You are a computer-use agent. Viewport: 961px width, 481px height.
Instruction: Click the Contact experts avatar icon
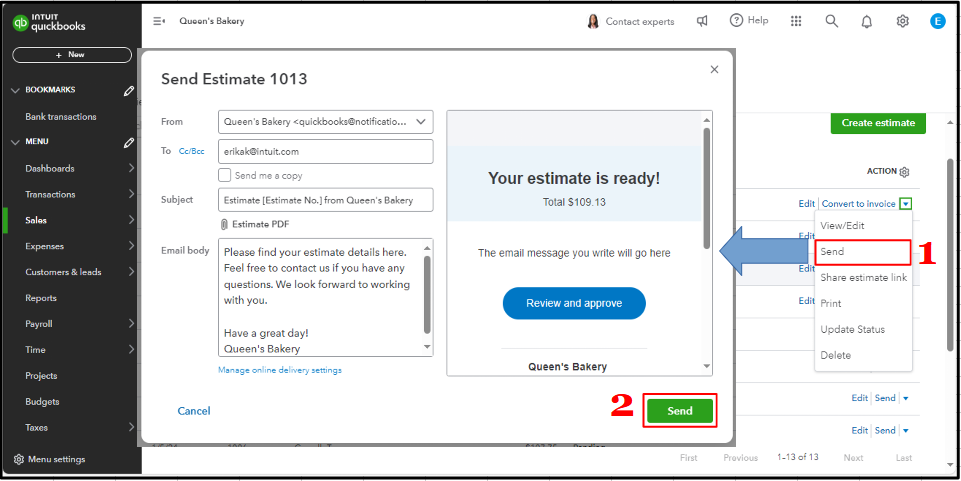pyautogui.click(x=593, y=21)
